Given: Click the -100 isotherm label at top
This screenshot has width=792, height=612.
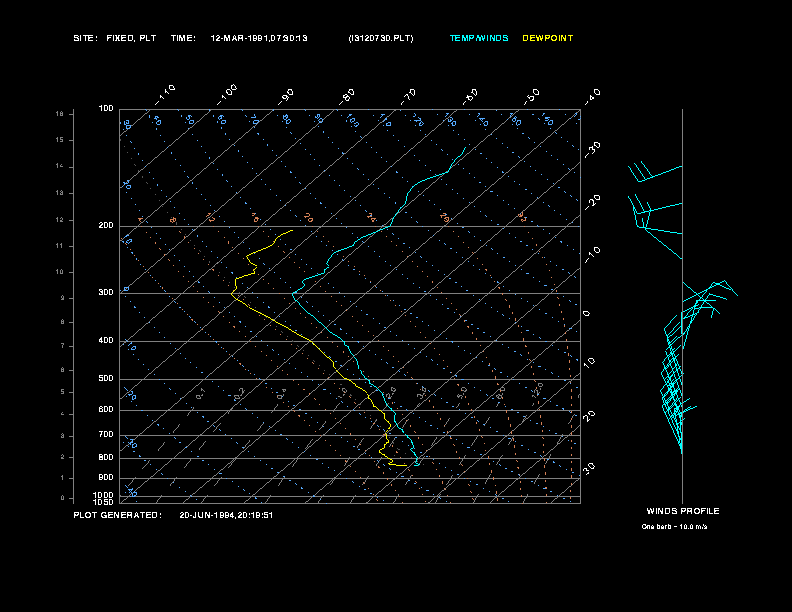Looking at the screenshot, I should pyautogui.click(x=227, y=95).
